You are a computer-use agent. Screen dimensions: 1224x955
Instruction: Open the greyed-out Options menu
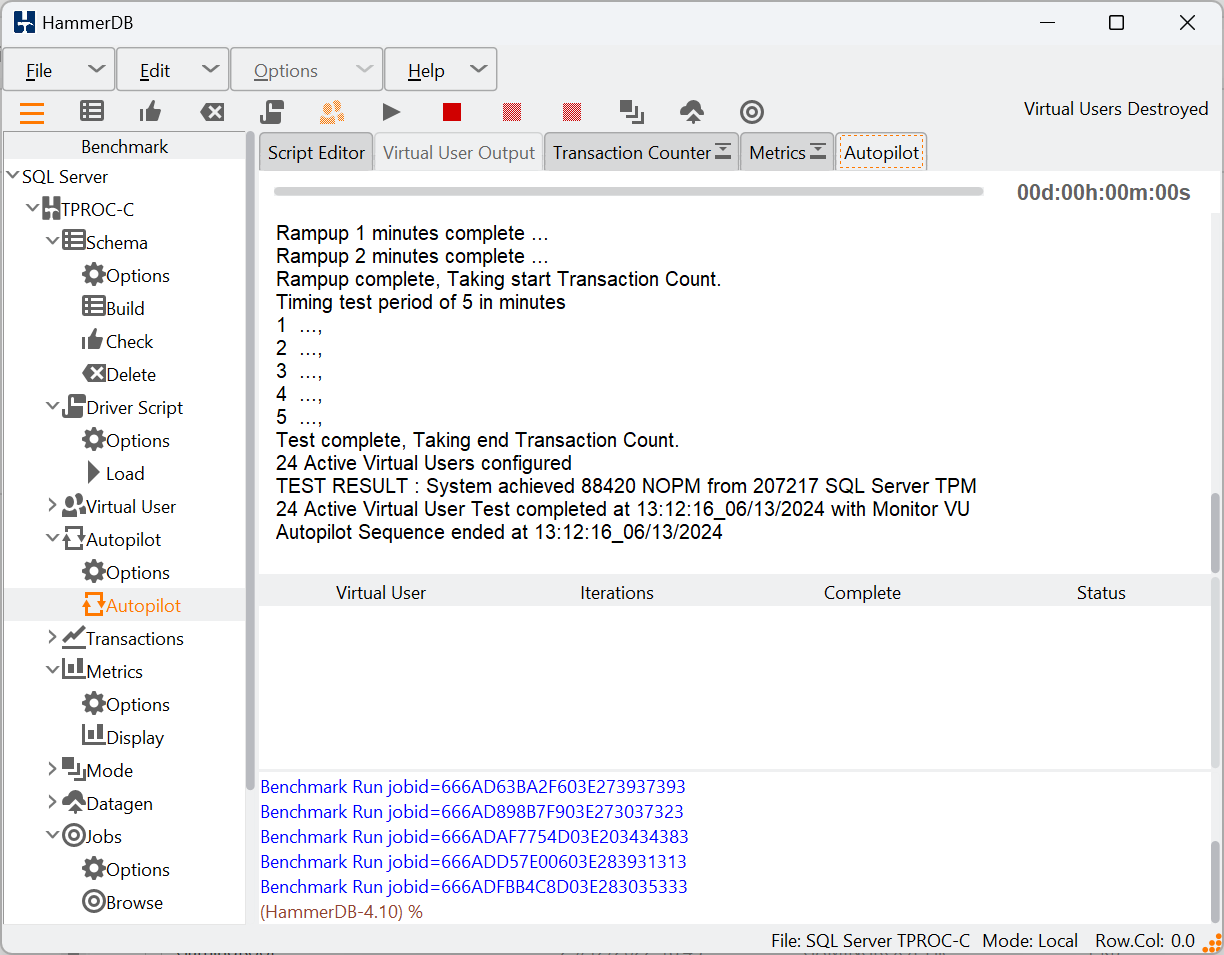(306, 70)
